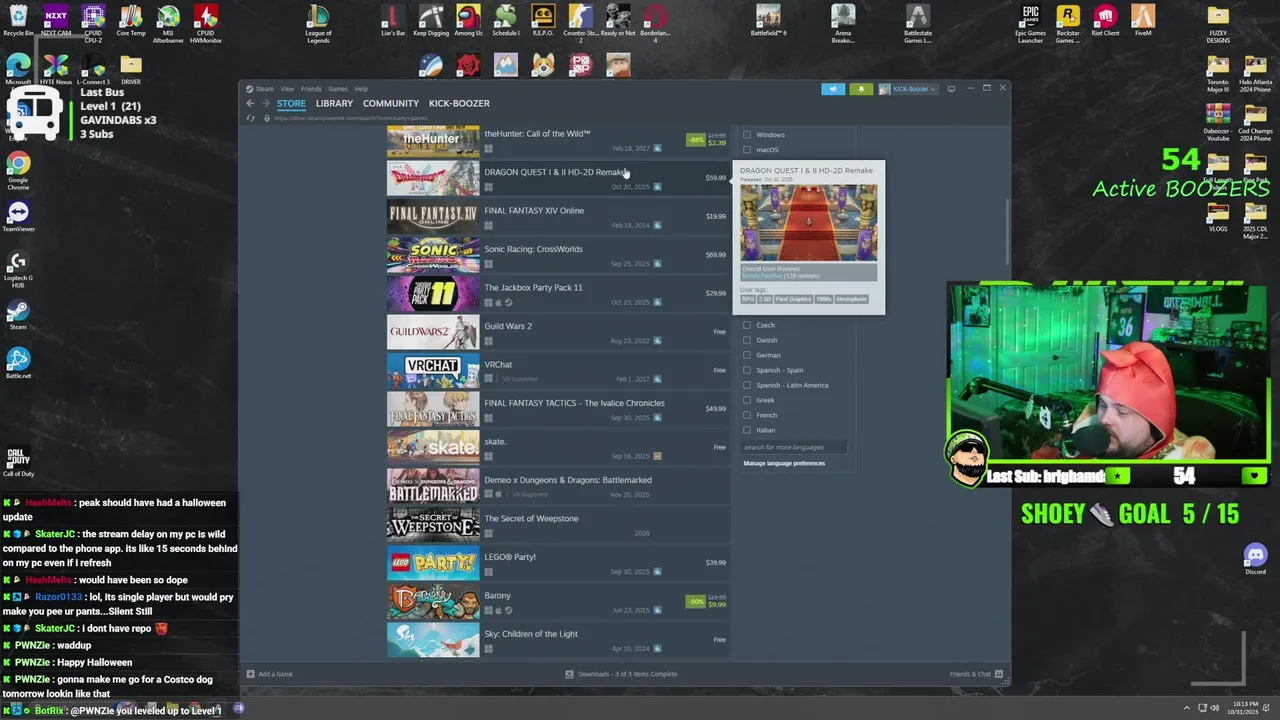Open Discord icon on desktop
Viewport: 1280px width, 720px height.
pos(1255,559)
